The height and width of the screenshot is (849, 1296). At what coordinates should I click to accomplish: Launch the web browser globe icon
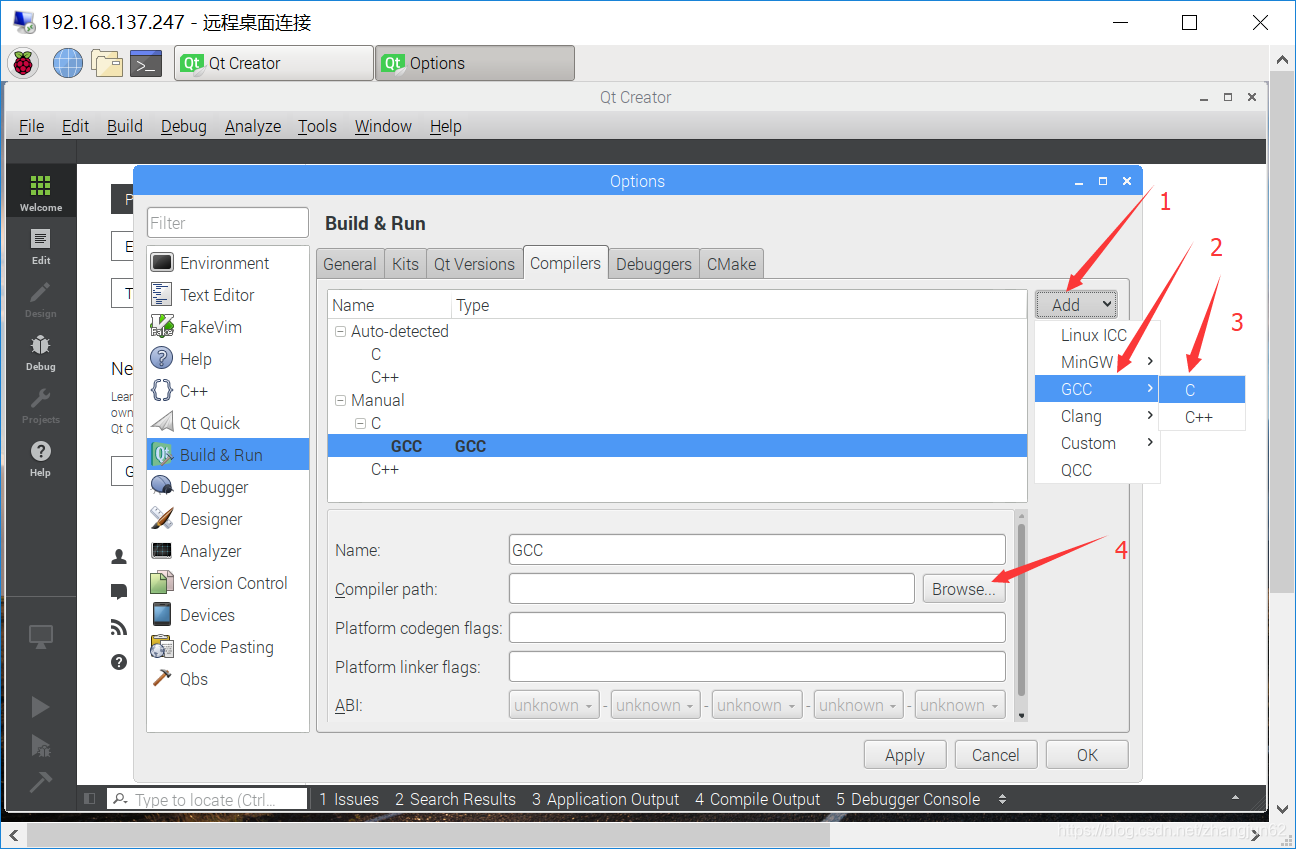[x=68, y=63]
